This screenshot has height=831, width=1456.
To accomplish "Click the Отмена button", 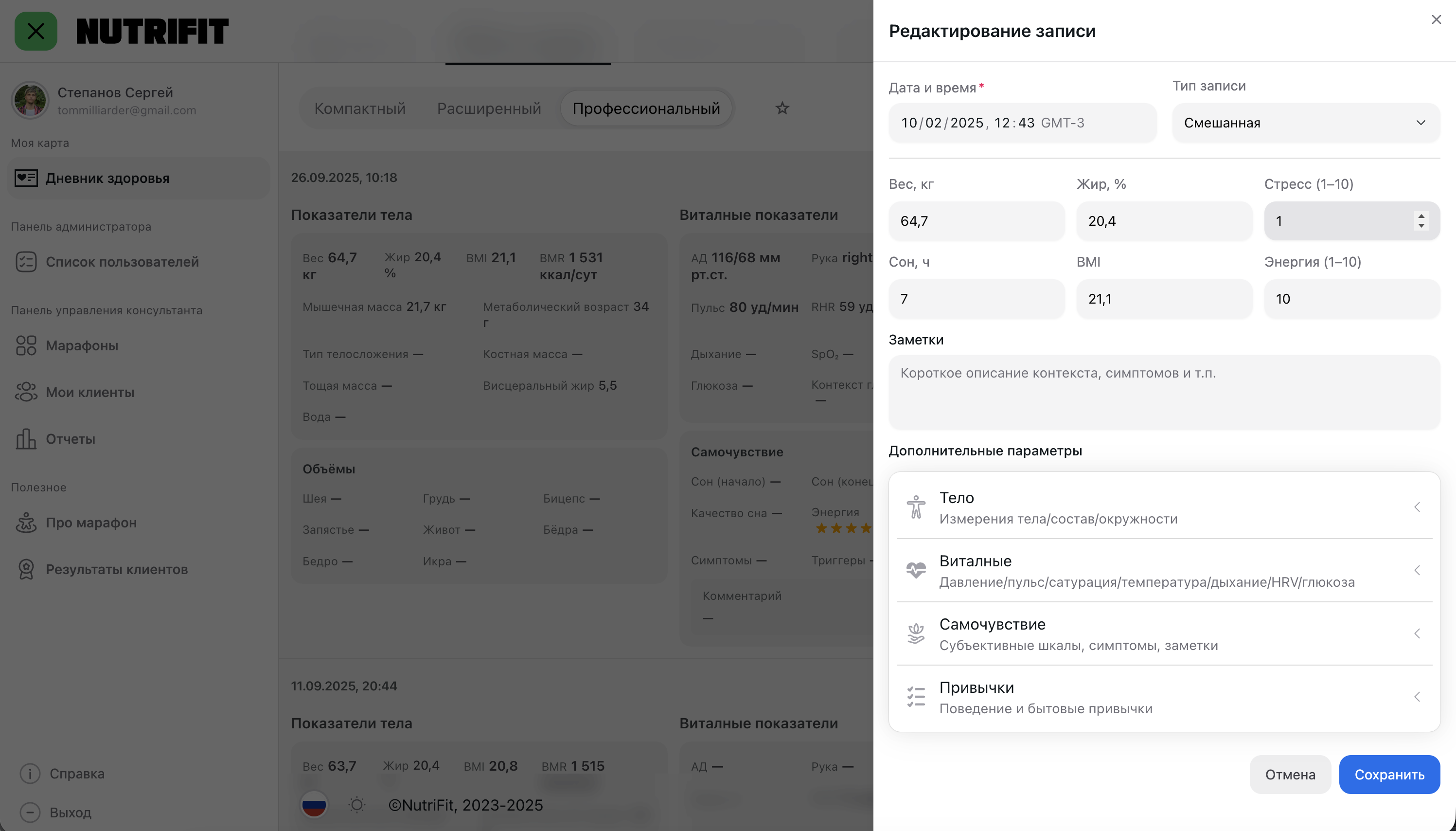I will 1290,775.
